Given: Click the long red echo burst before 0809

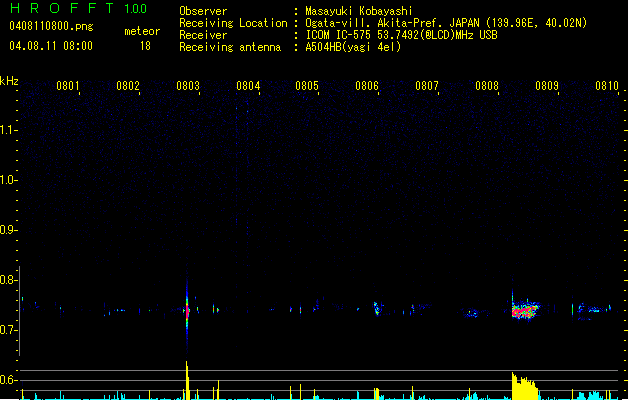Looking at the screenshot, I should [x=525, y=310].
